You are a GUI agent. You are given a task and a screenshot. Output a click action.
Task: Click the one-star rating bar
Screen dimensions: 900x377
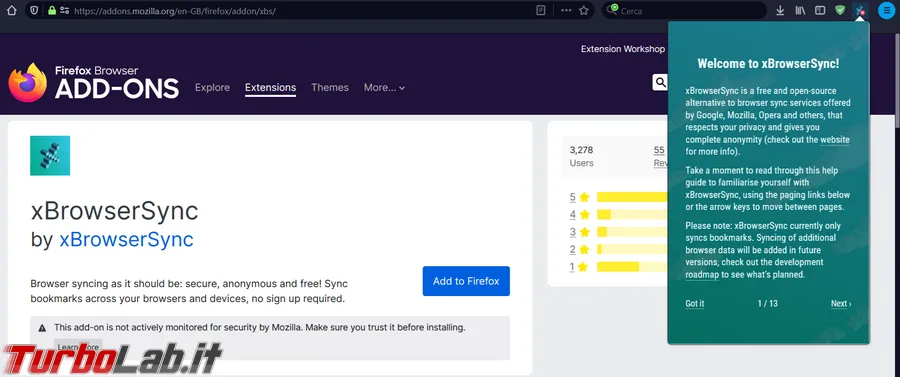coord(633,267)
